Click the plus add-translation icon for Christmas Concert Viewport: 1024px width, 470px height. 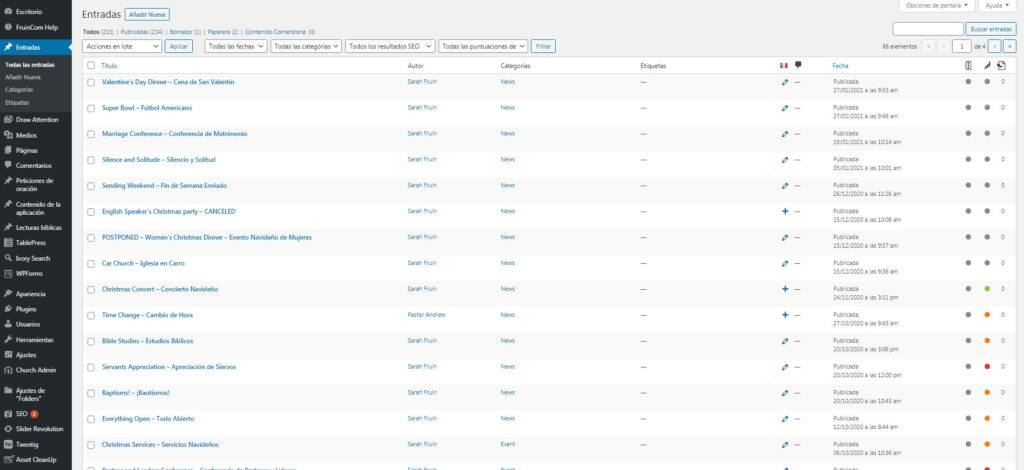785,289
